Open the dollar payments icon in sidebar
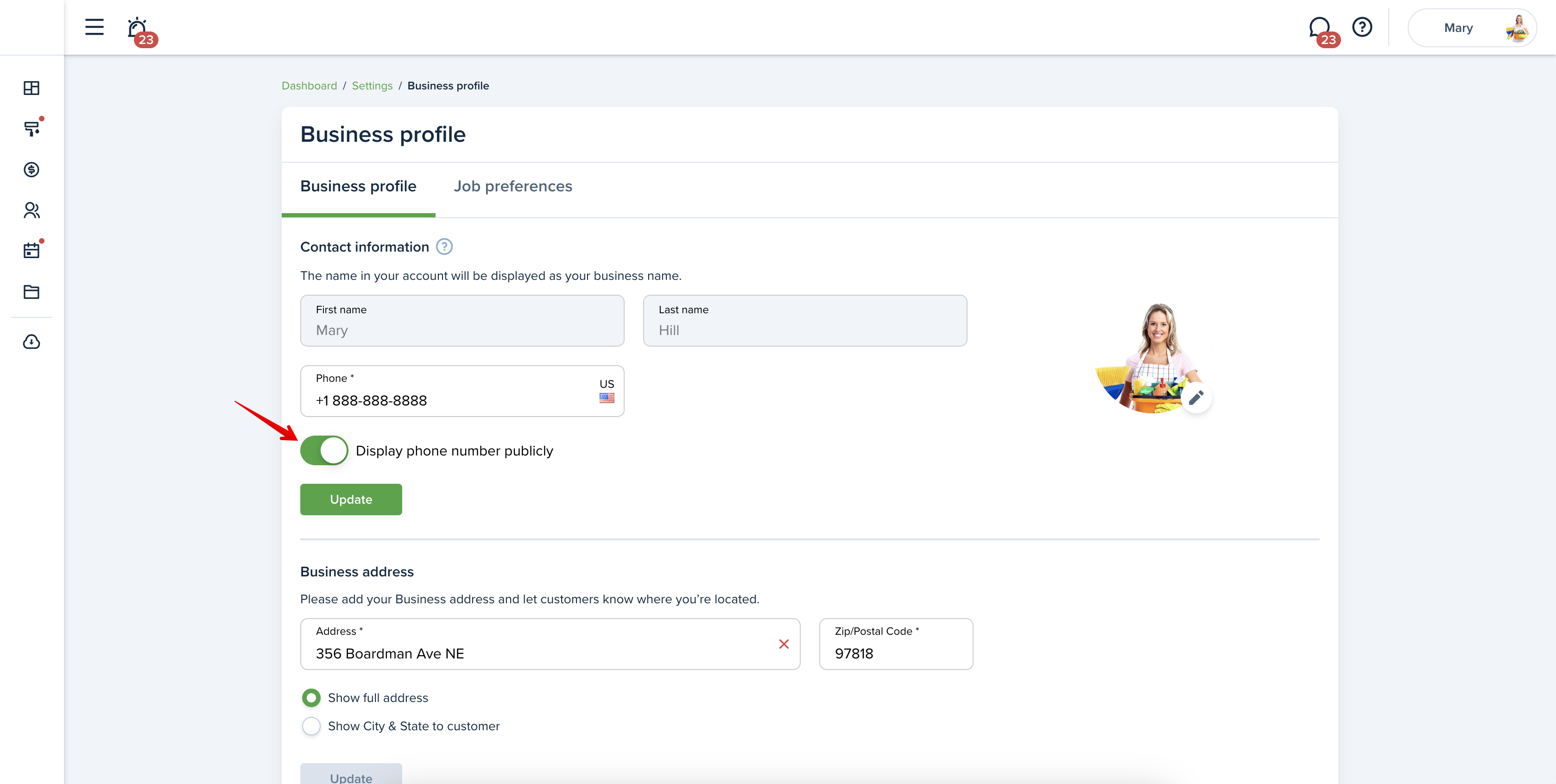This screenshot has width=1556, height=784. pyautogui.click(x=32, y=170)
